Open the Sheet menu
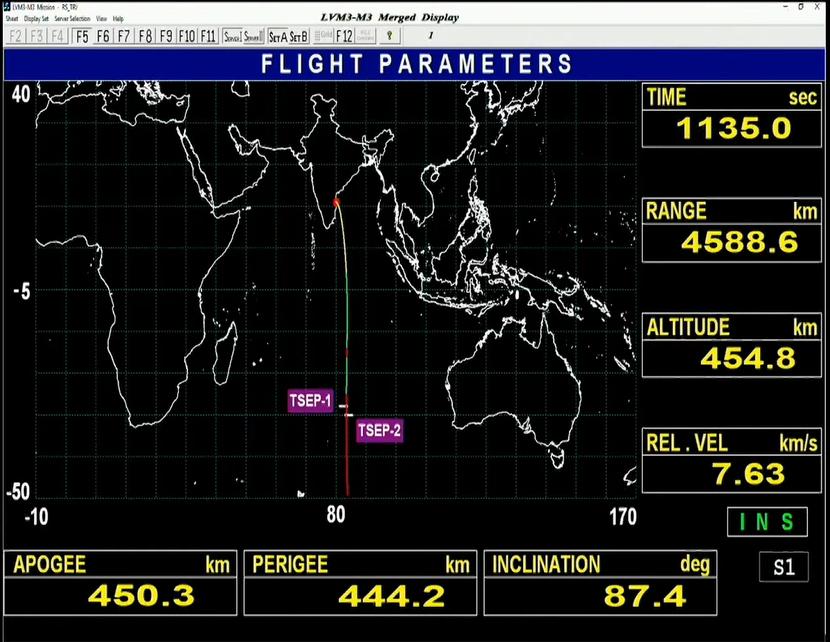Image resolution: width=830 pixels, height=642 pixels. [x=11, y=18]
